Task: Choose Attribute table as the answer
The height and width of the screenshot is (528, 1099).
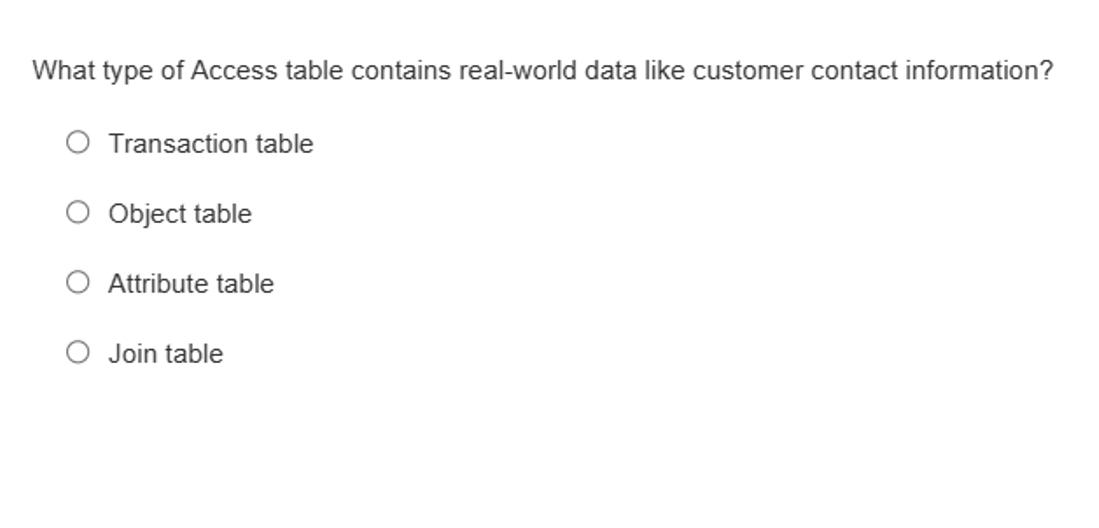Action: coord(78,283)
